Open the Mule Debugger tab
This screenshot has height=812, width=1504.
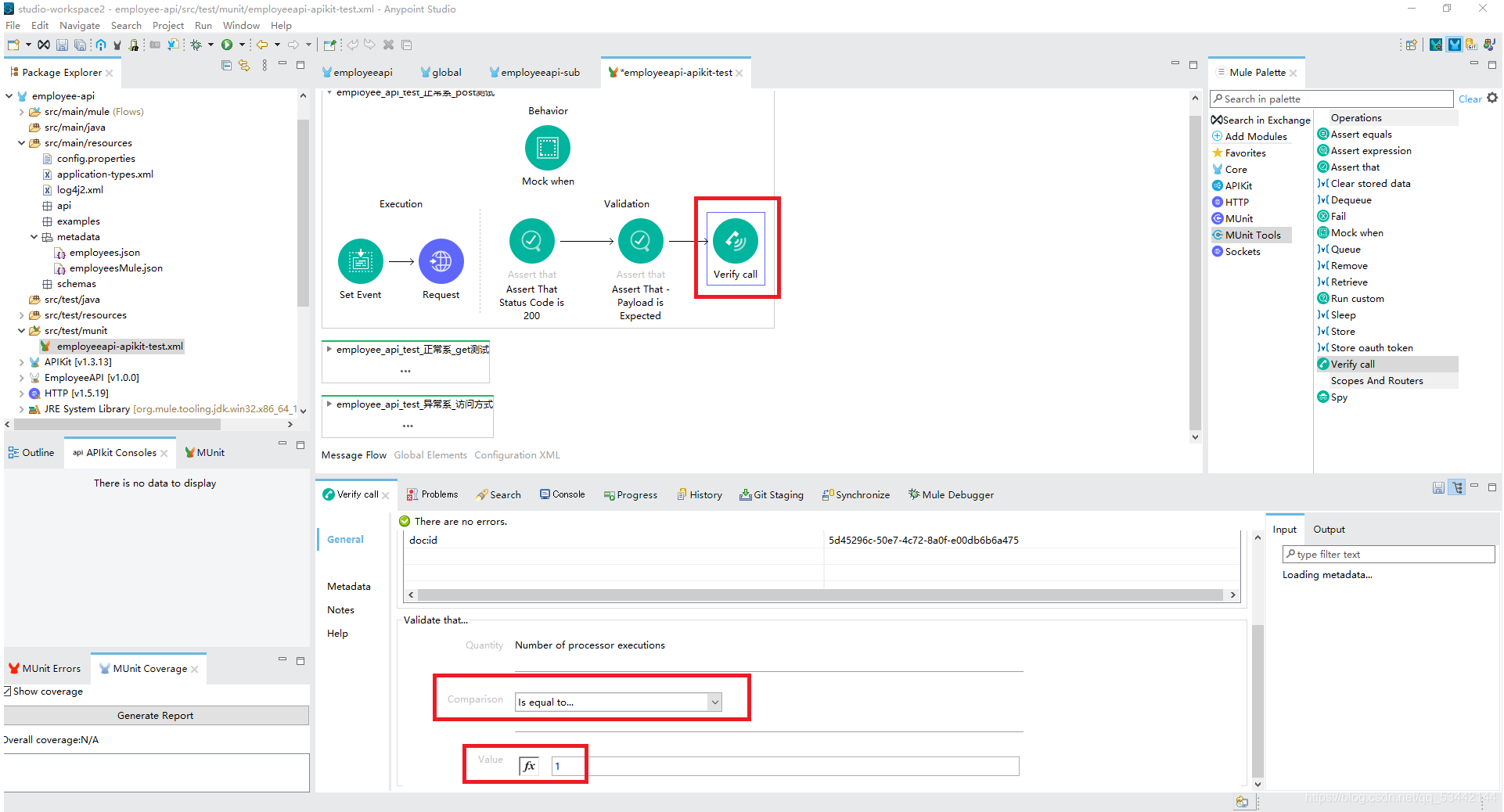coord(951,494)
